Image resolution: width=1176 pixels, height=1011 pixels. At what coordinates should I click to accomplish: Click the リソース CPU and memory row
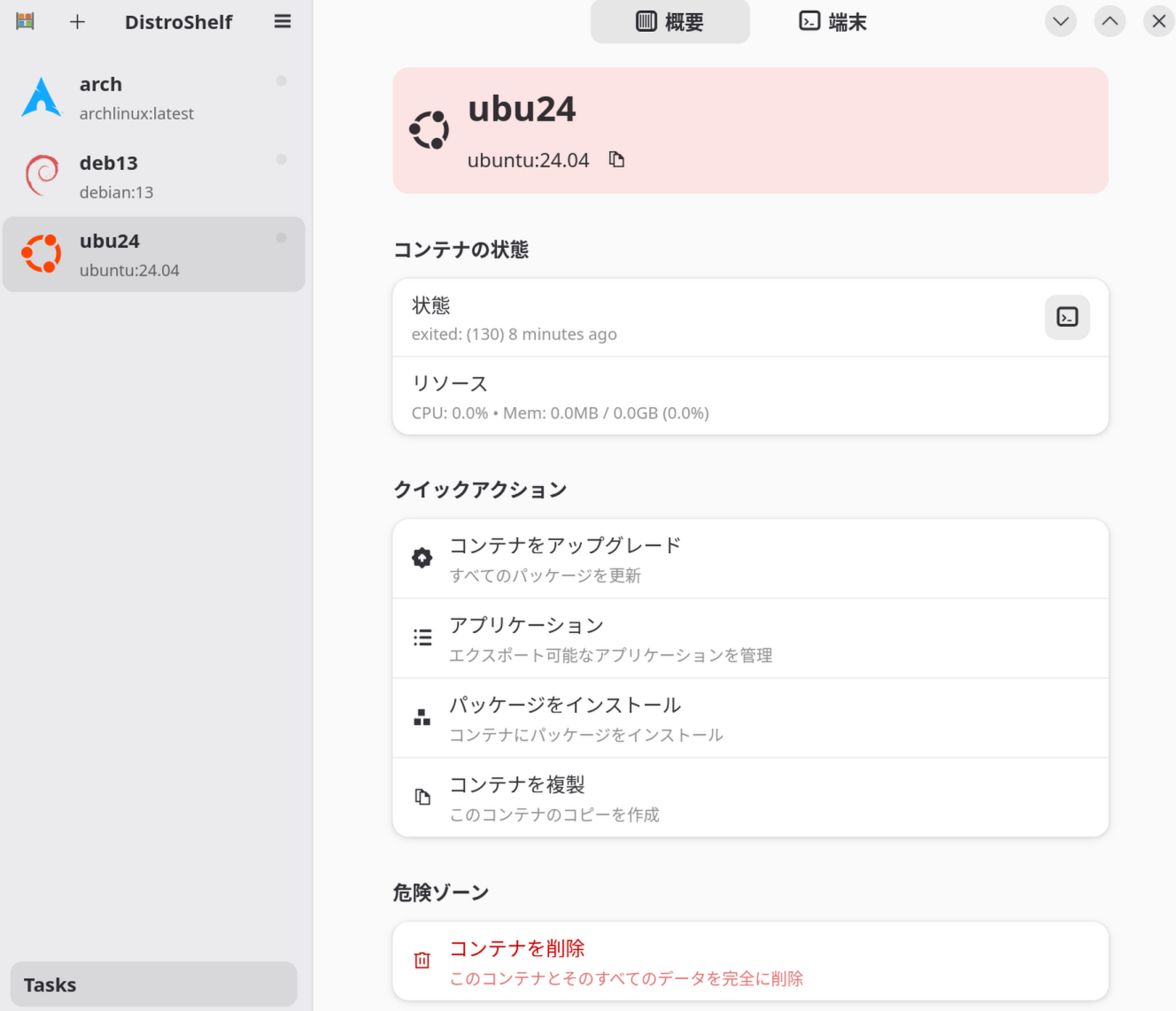[751, 396]
